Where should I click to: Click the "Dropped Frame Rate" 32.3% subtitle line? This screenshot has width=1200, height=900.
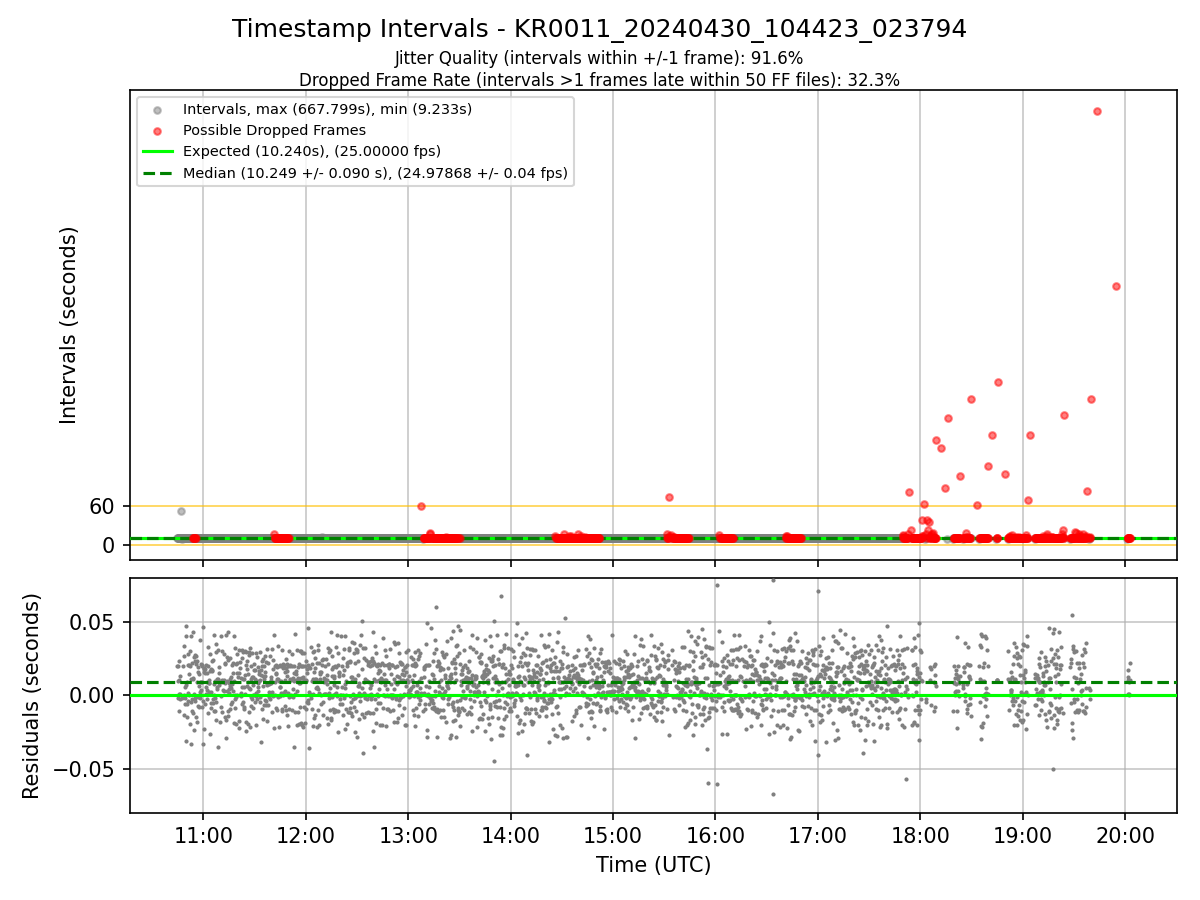(599, 80)
